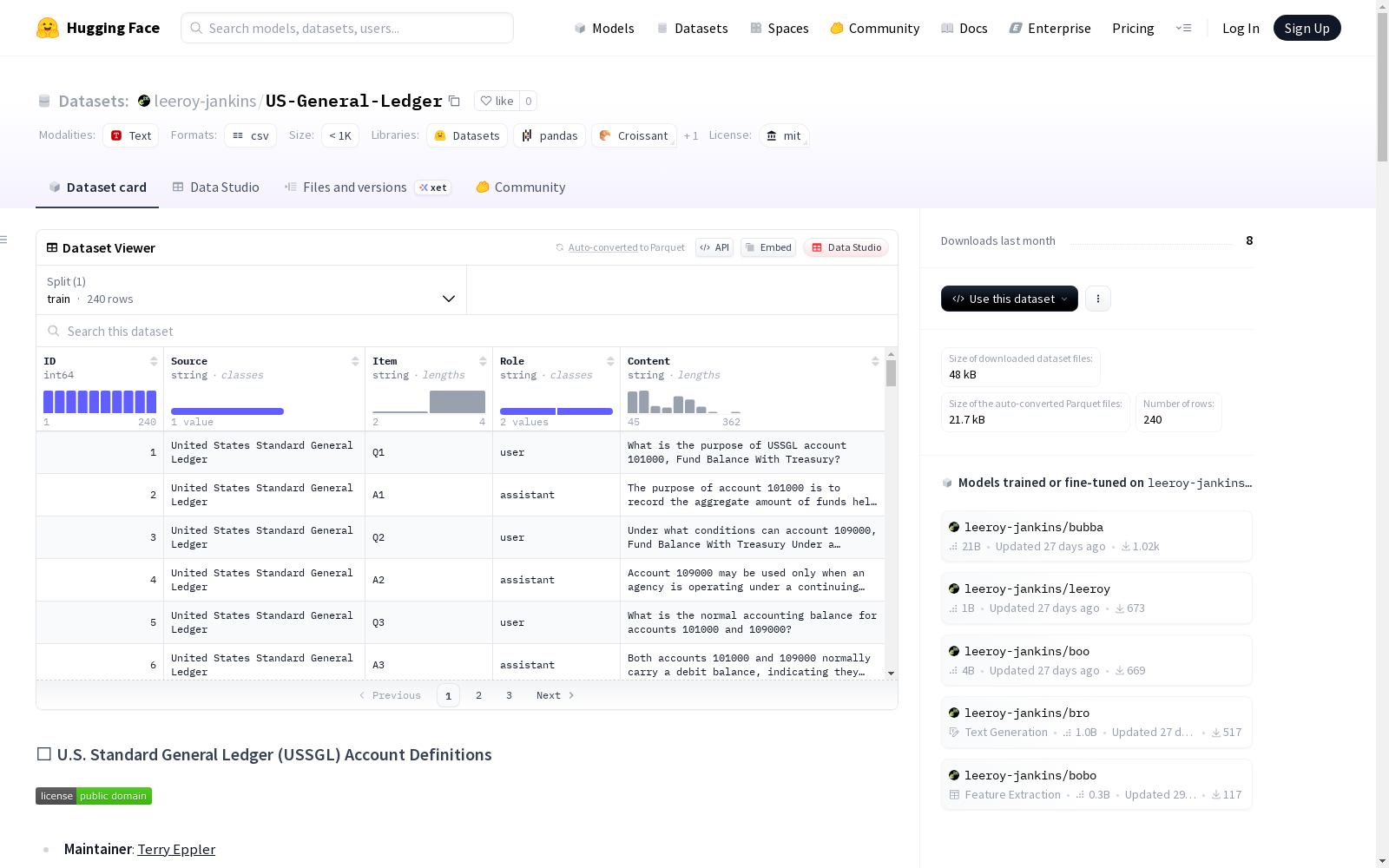Screen dimensions: 1389x868
Task: Click the Datasets breadcrumb label
Action: pos(94,101)
